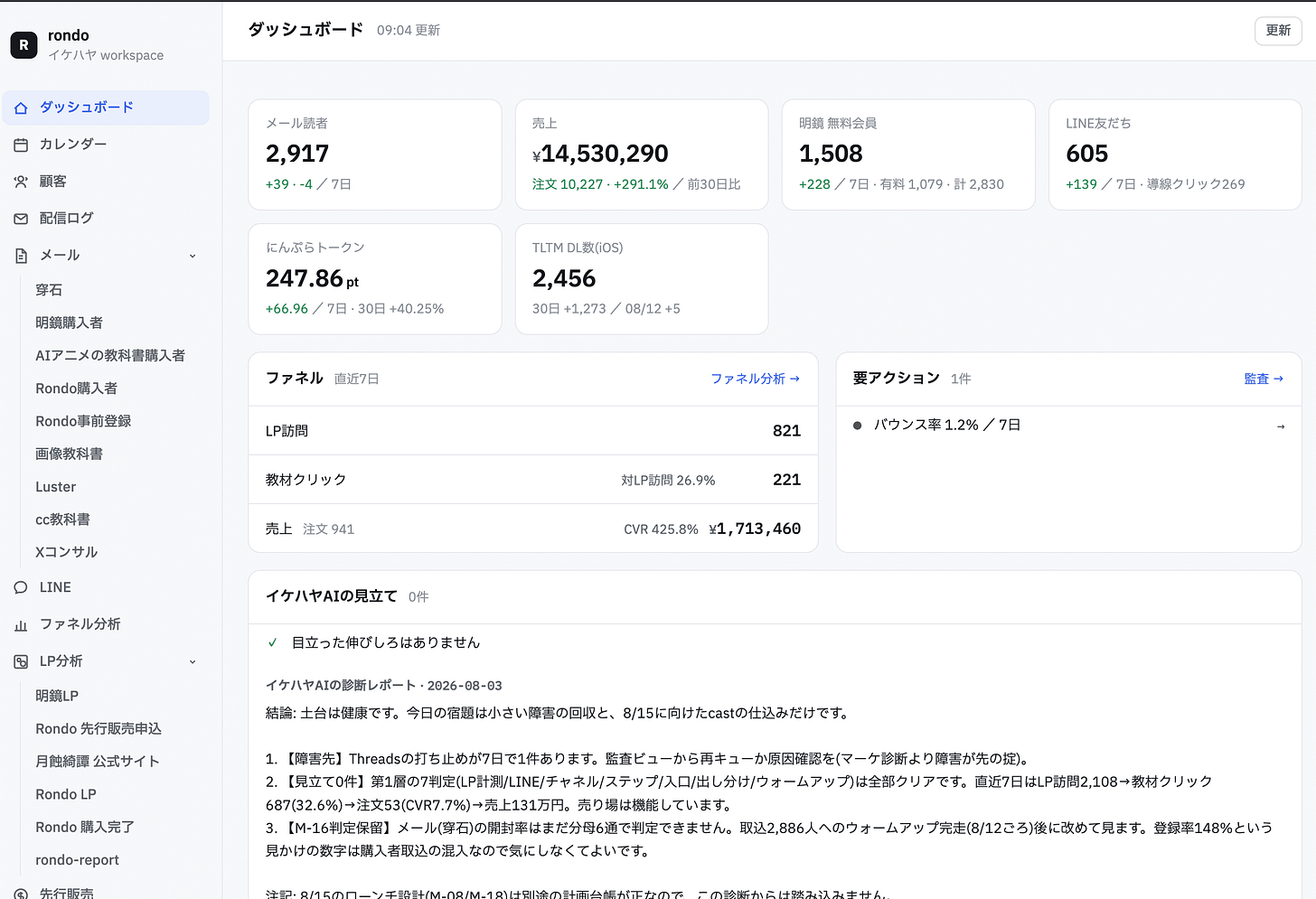This screenshot has width=1316, height=899.
Task: Select Luster mail list
Action: point(55,487)
